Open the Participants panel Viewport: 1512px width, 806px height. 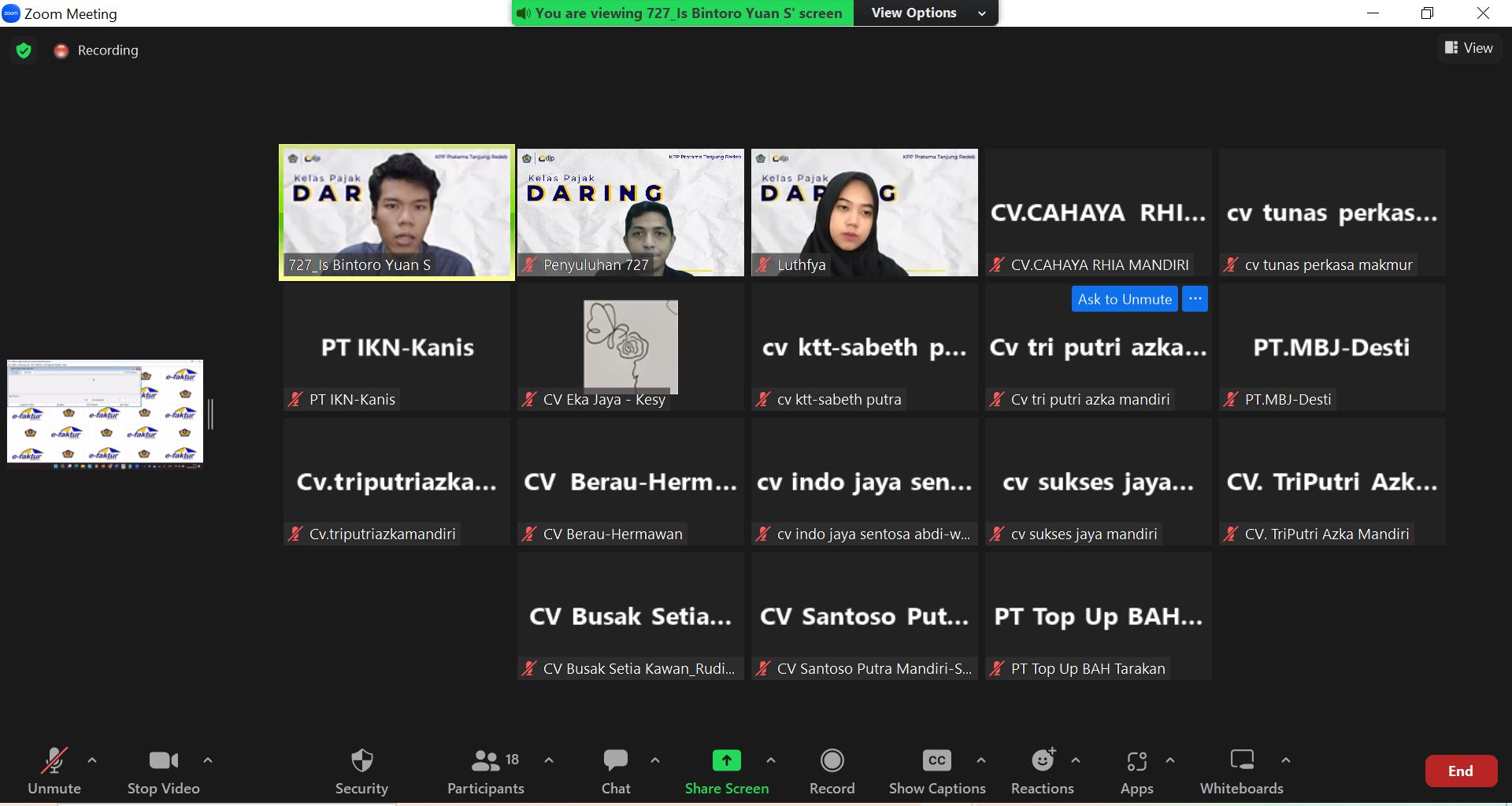click(485, 761)
